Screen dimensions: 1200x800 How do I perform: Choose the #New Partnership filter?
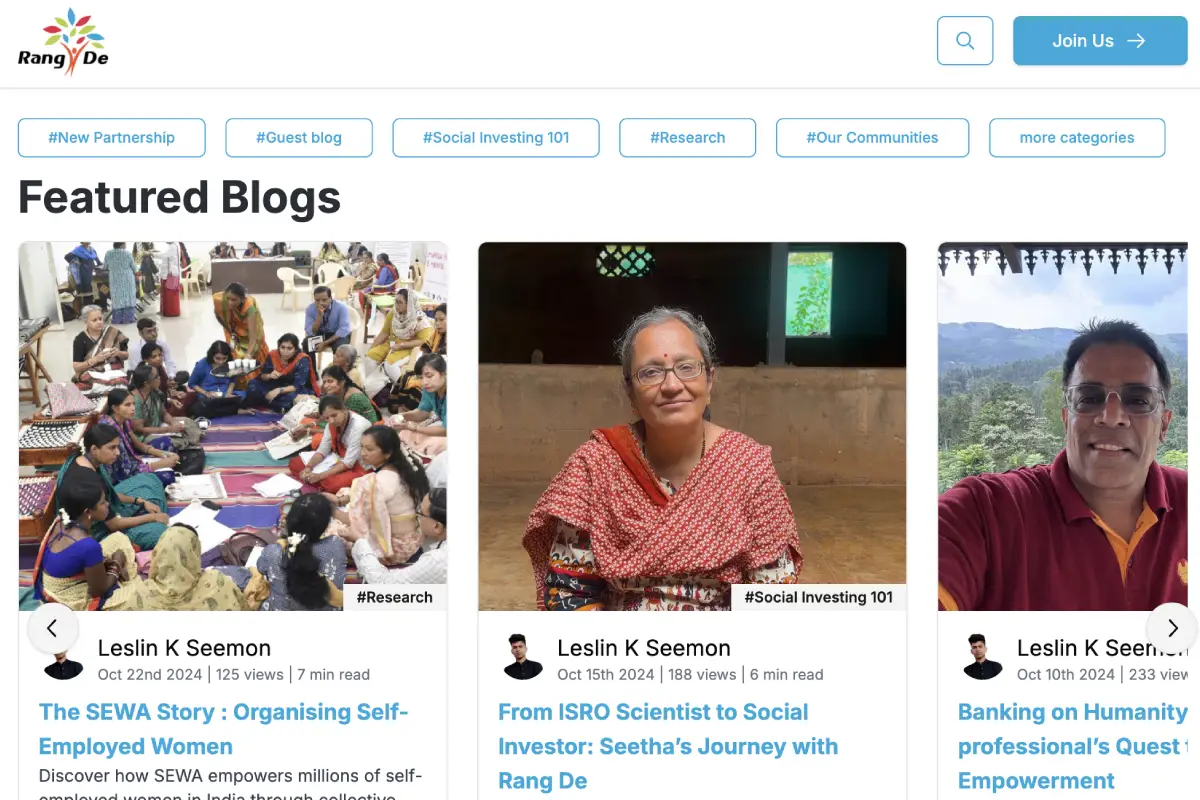click(111, 137)
